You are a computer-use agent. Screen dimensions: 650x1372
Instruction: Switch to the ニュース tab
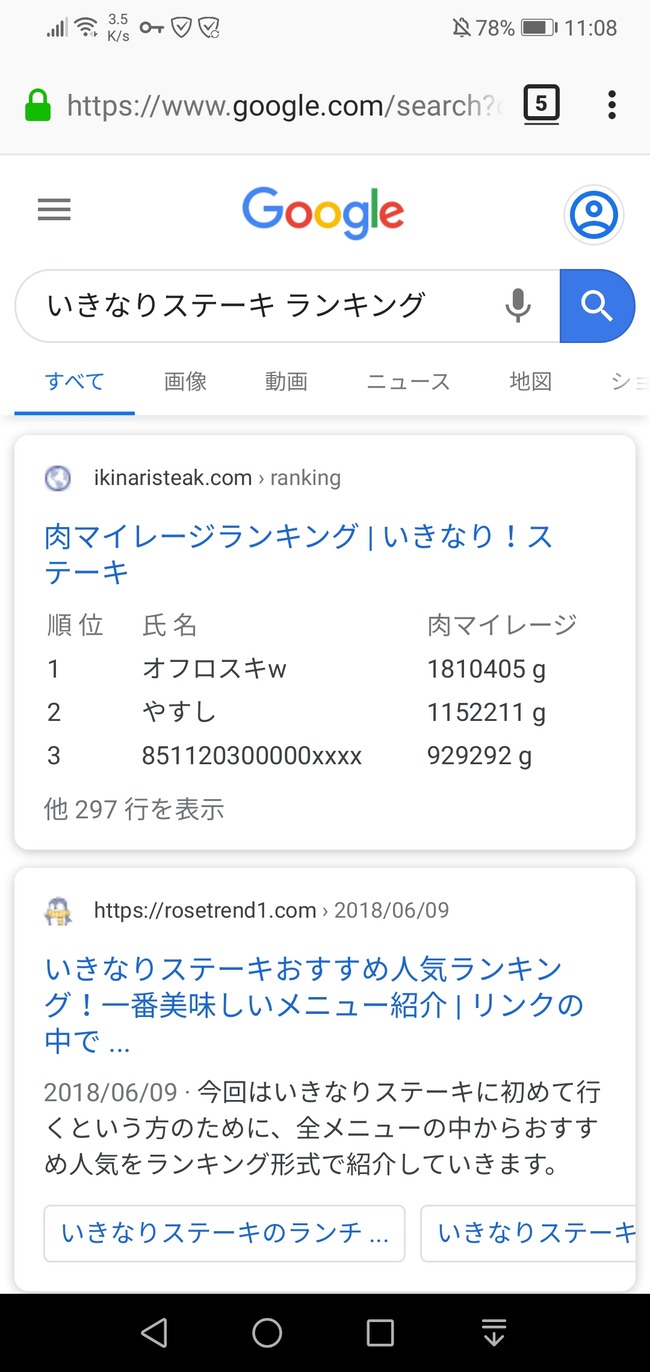(x=408, y=381)
